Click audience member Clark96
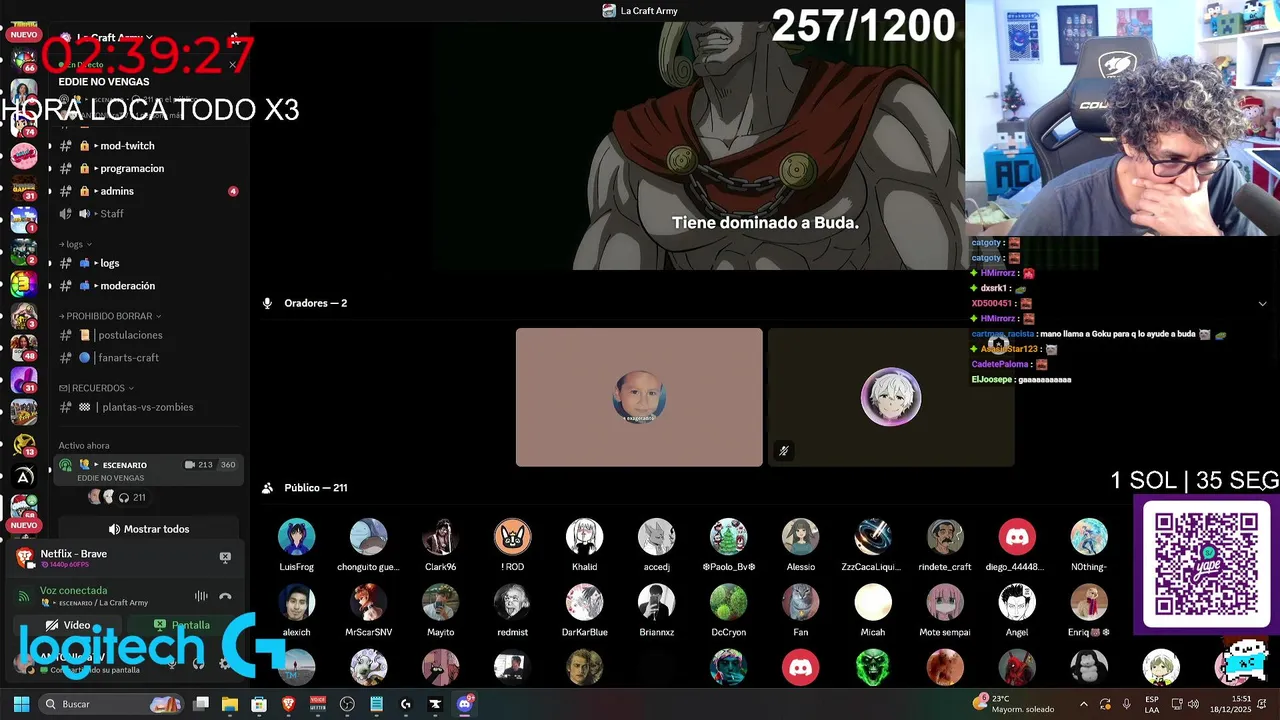The height and width of the screenshot is (720, 1280). (440, 545)
